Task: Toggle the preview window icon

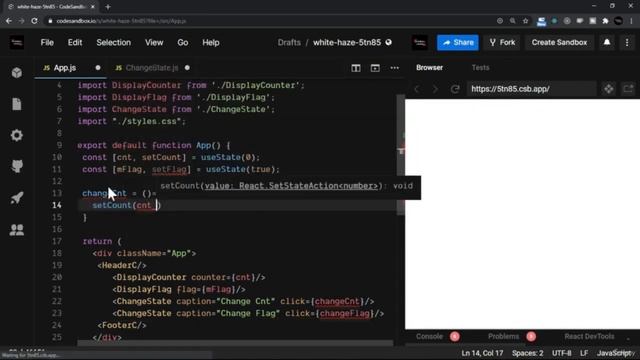Action: (x=375, y=68)
